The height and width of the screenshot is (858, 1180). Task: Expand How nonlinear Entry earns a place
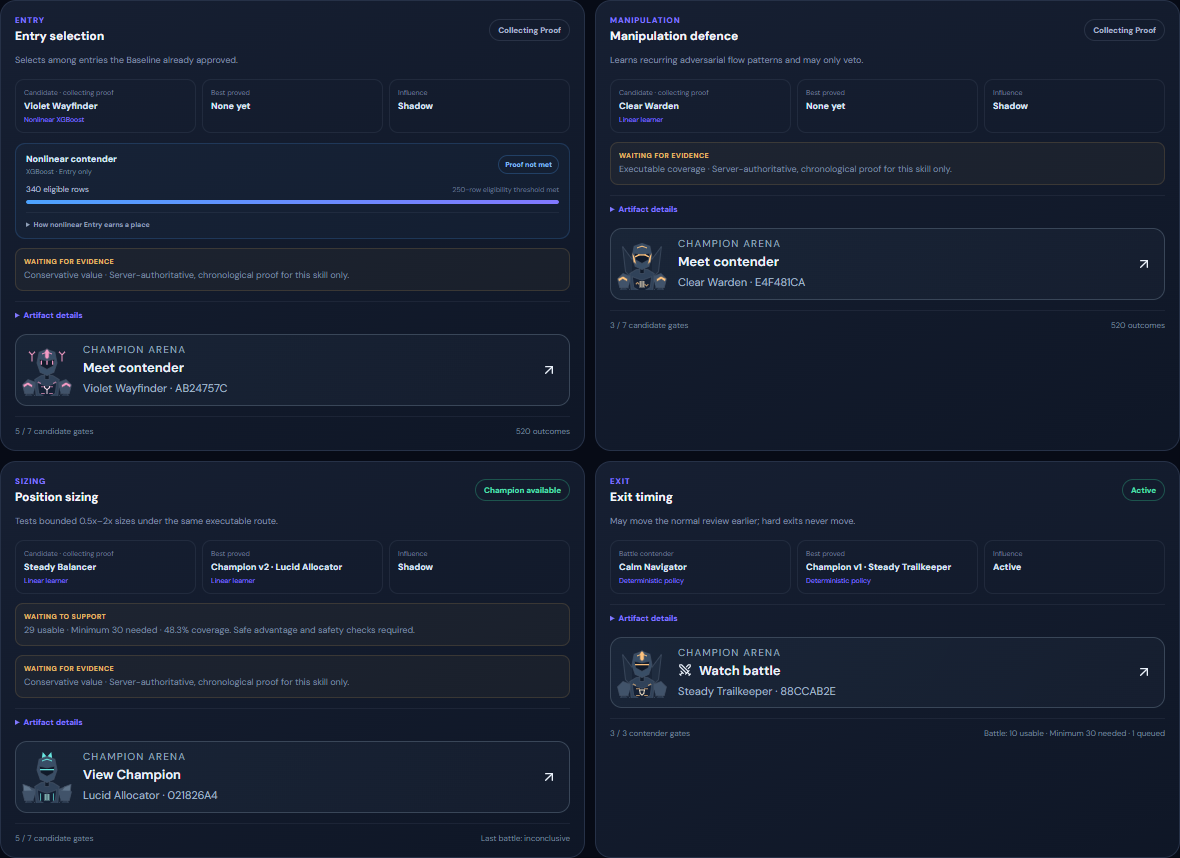88,224
